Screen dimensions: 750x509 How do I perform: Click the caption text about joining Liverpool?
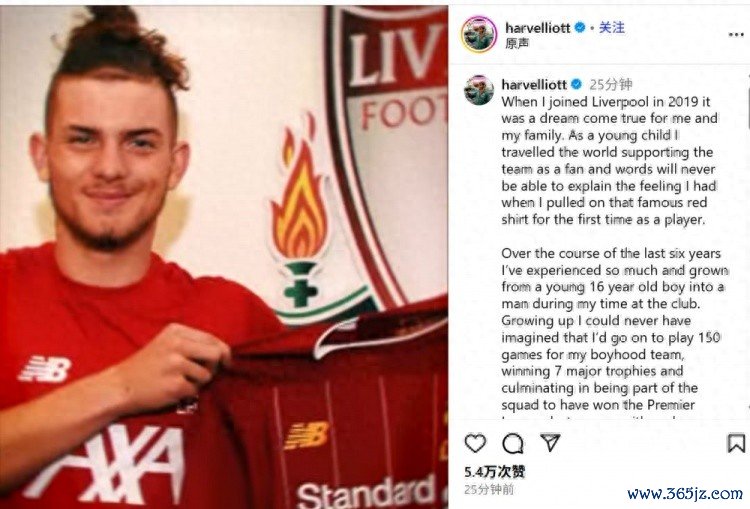(x=610, y=160)
